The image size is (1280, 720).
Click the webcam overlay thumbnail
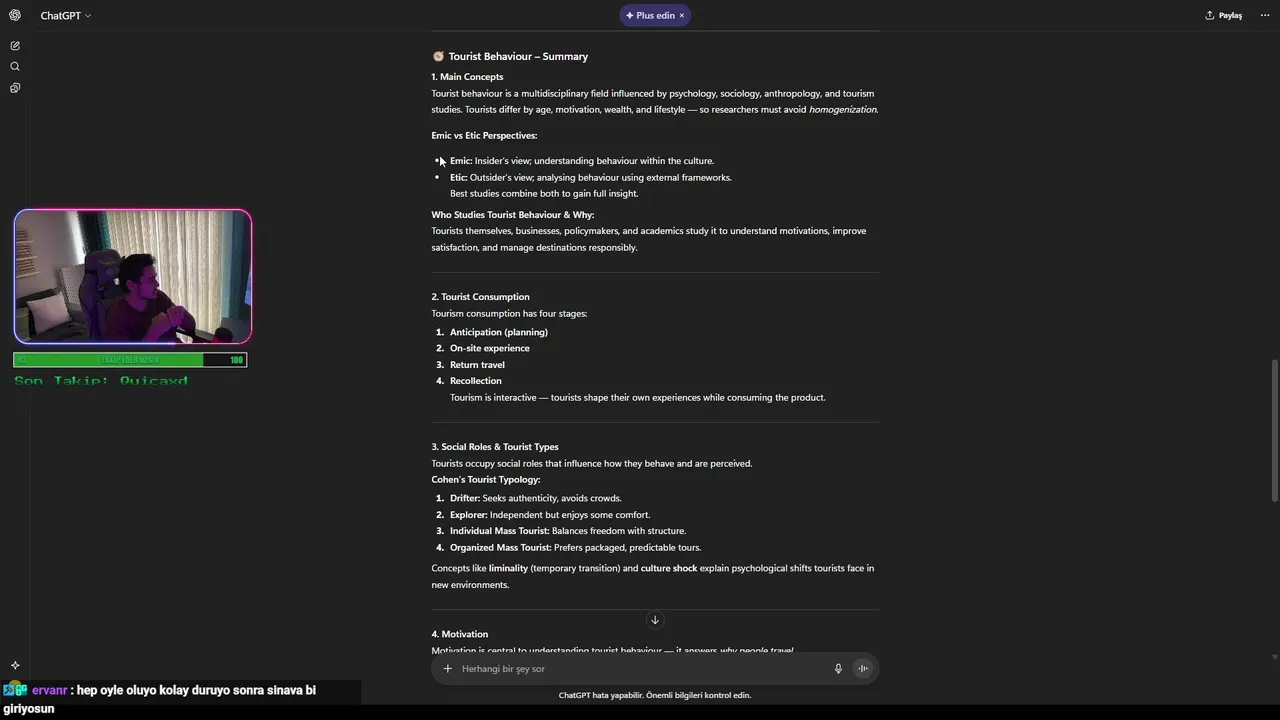tap(133, 276)
